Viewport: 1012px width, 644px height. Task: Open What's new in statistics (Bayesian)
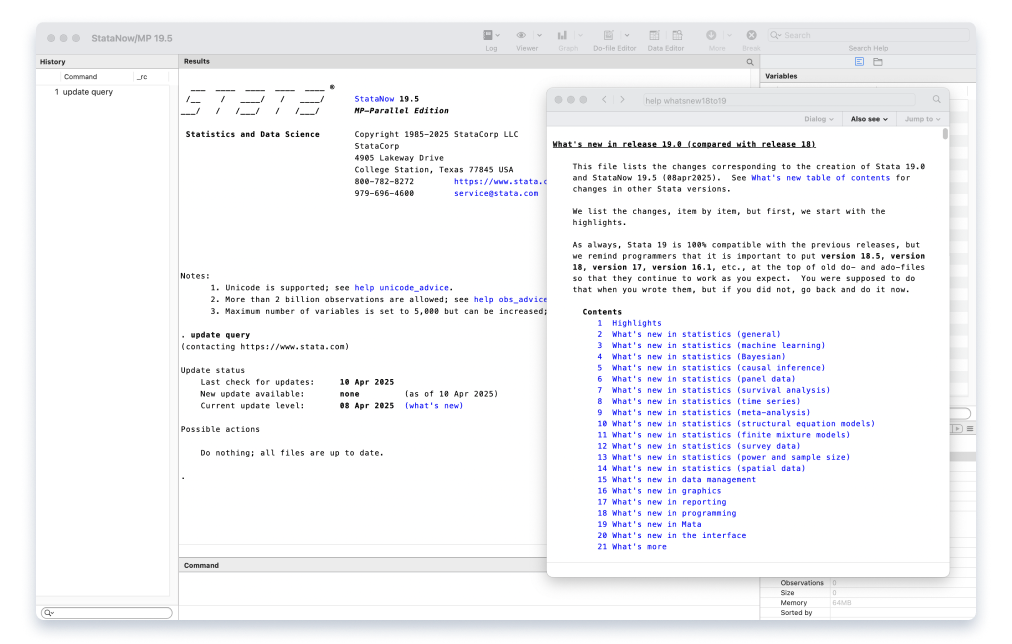698,356
